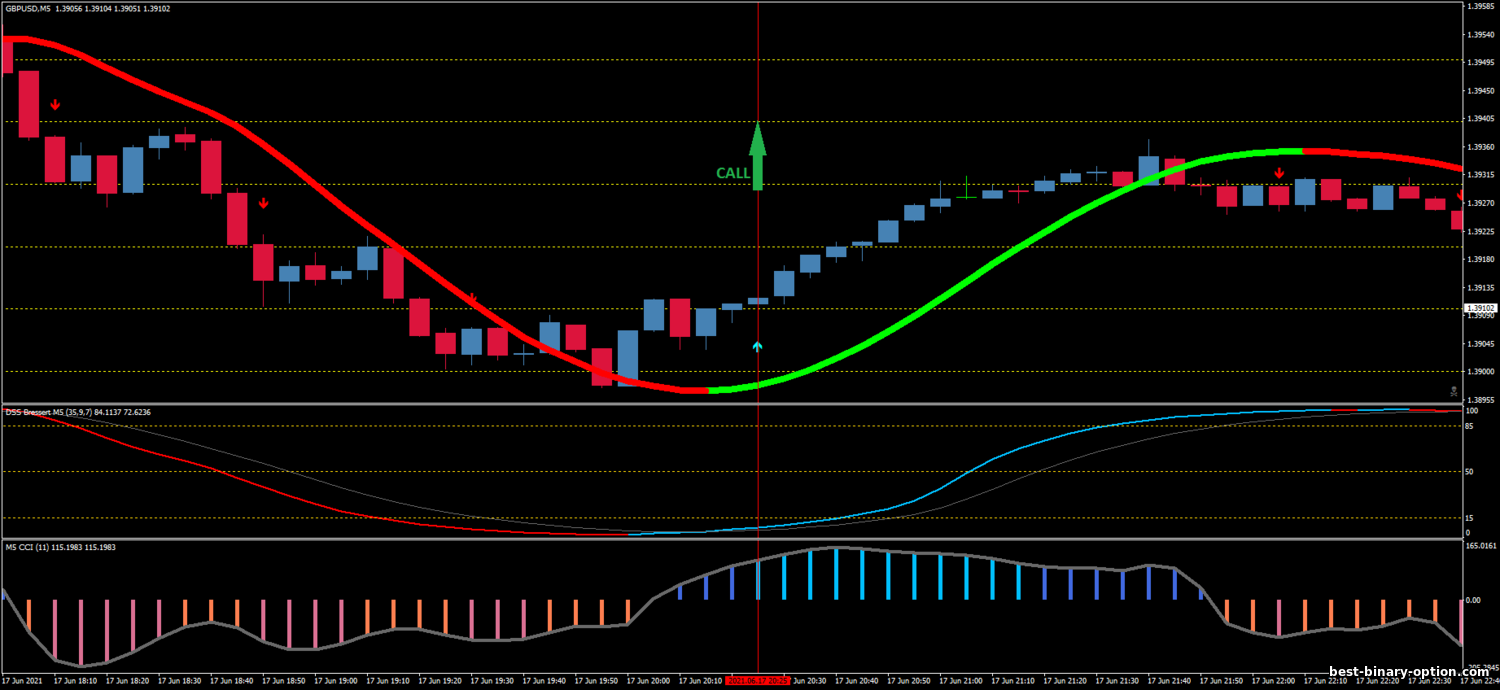Viewport: 1500px width, 690px height.
Task: Select the red down arrow near 18:50
Action: [x=264, y=203]
